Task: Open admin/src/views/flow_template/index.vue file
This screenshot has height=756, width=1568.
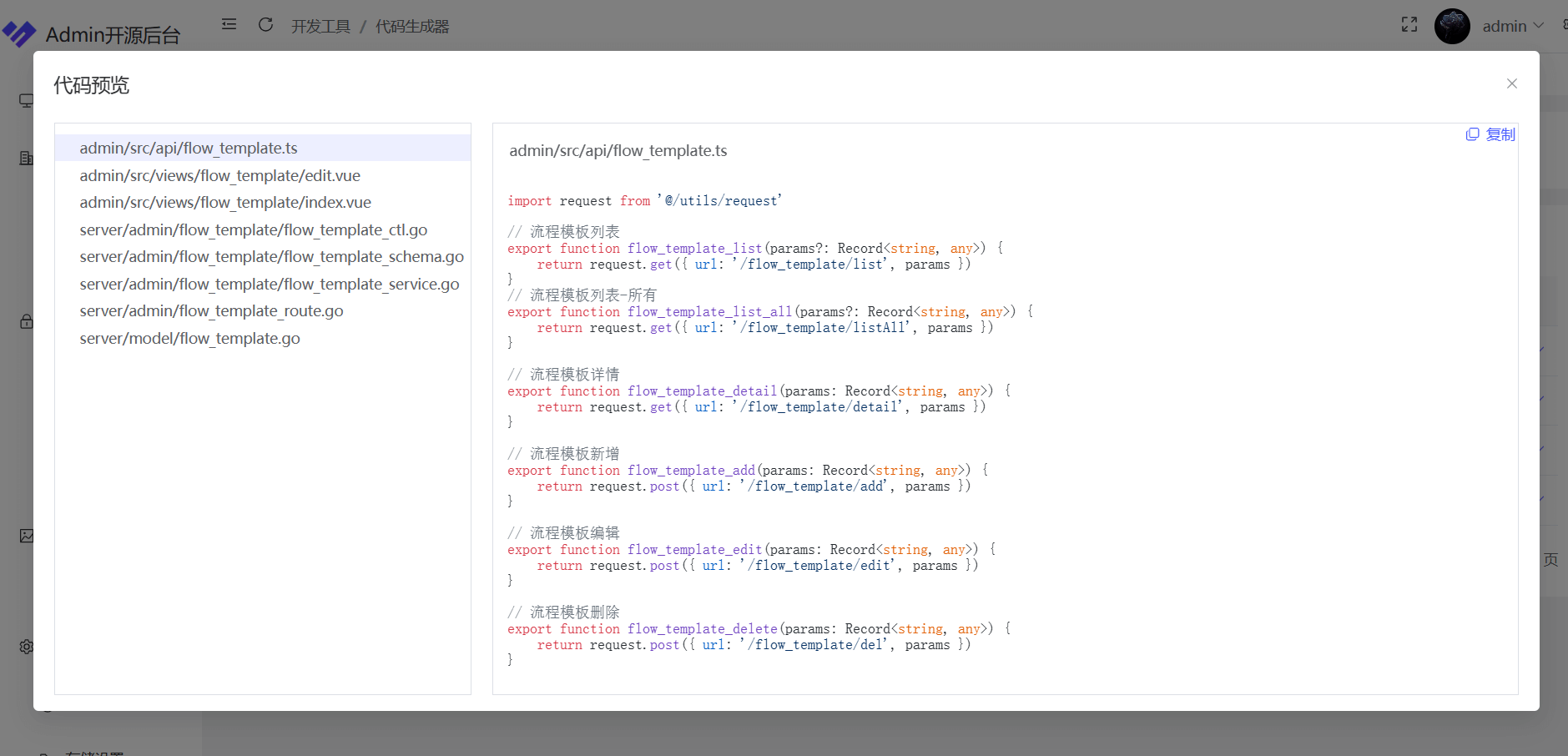Action: pos(225,202)
